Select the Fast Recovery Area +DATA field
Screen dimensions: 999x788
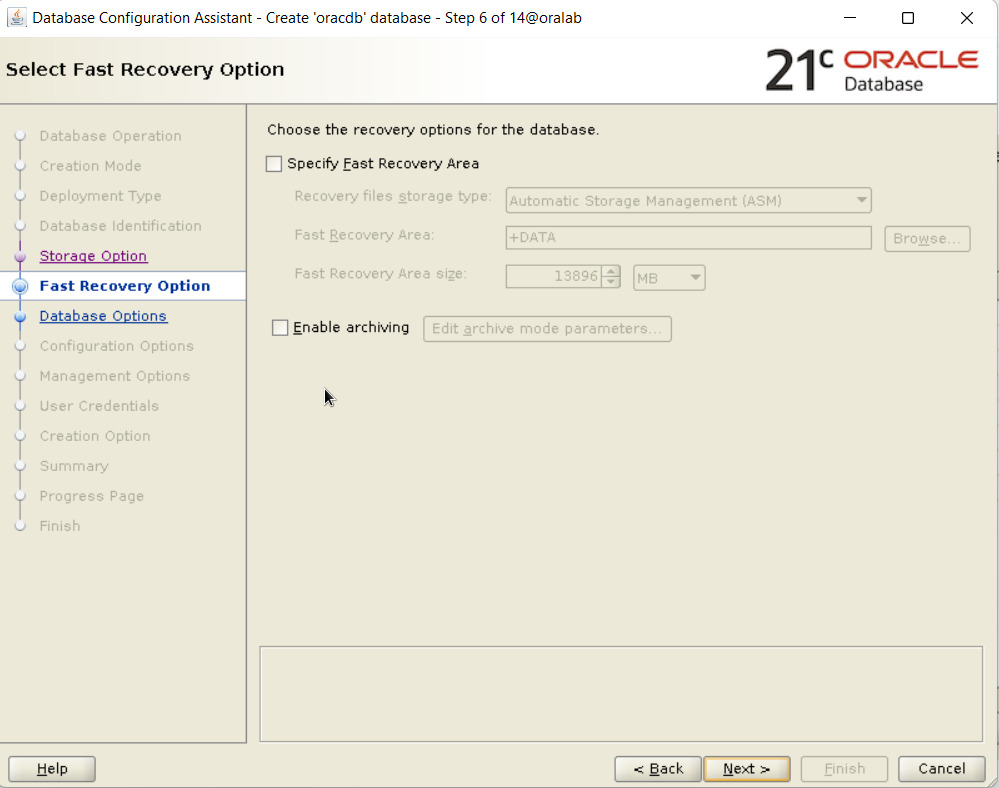tap(688, 238)
